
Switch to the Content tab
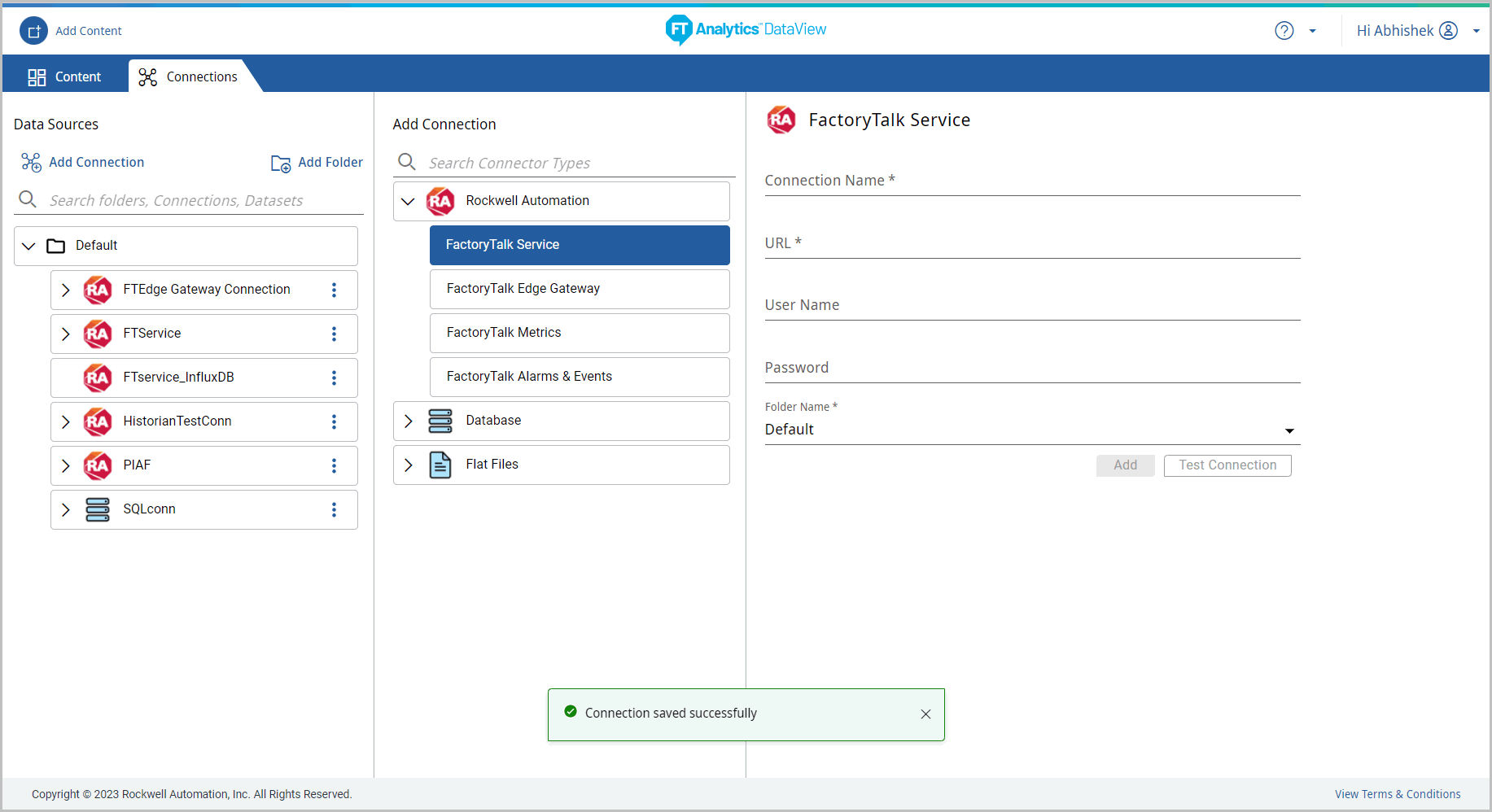(x=65, y=76)
